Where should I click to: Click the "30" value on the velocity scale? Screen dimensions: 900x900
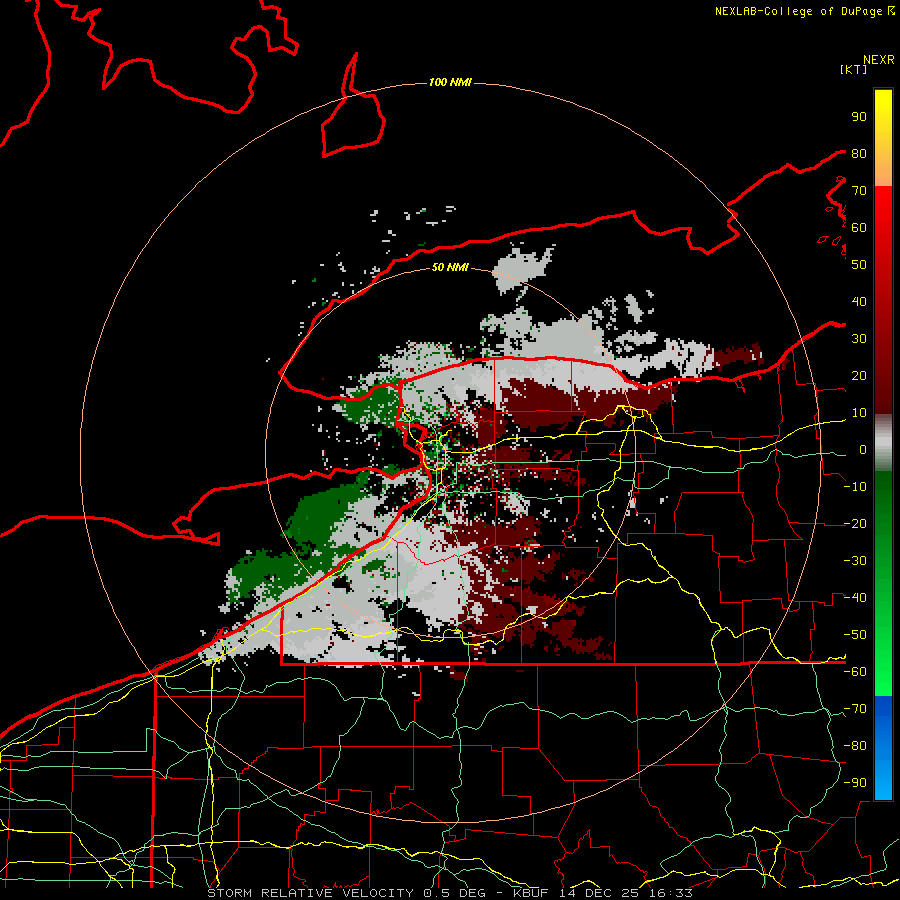[x=859, y=339]
